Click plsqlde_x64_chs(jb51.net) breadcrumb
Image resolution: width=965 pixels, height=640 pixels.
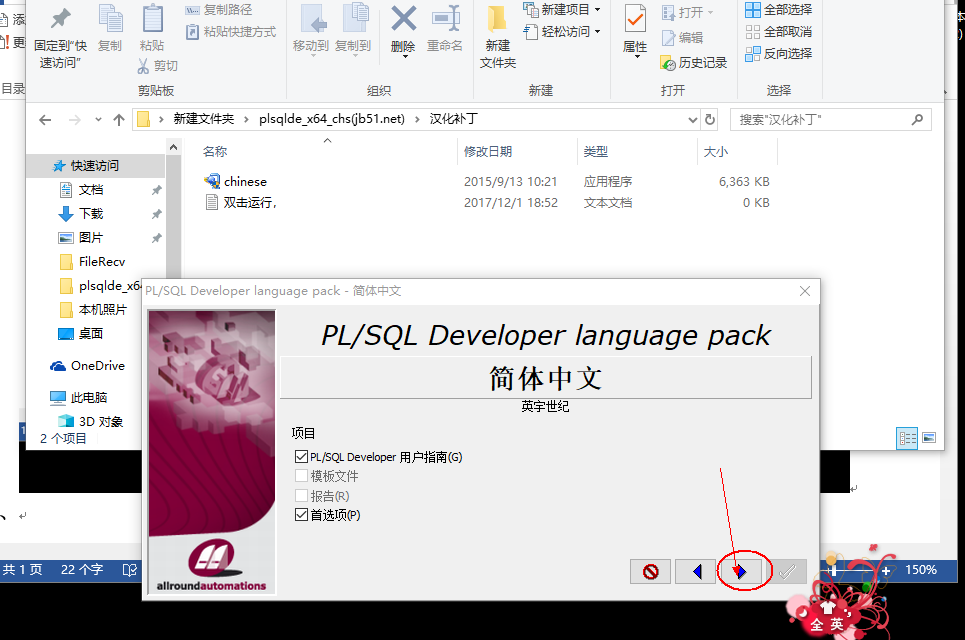(332, 119)
